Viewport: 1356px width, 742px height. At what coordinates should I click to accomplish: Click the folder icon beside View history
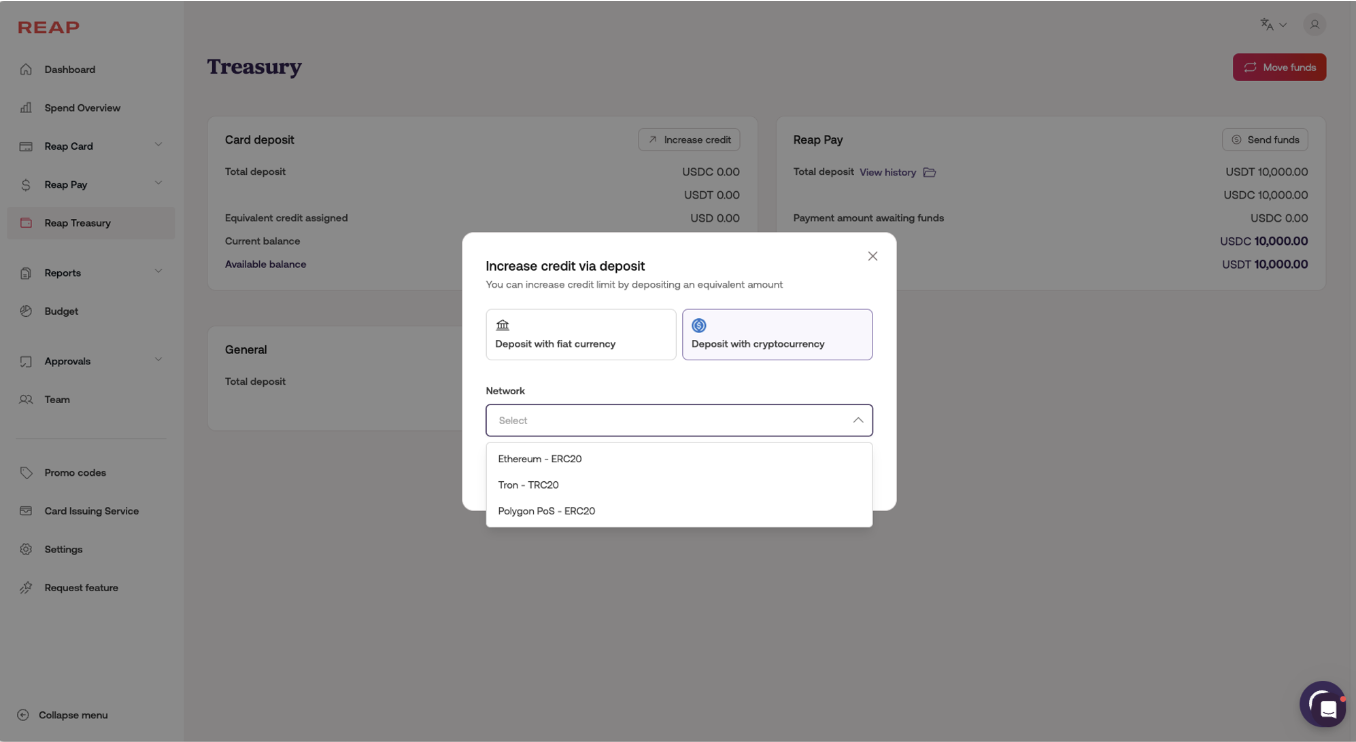[x=929, y=172]
